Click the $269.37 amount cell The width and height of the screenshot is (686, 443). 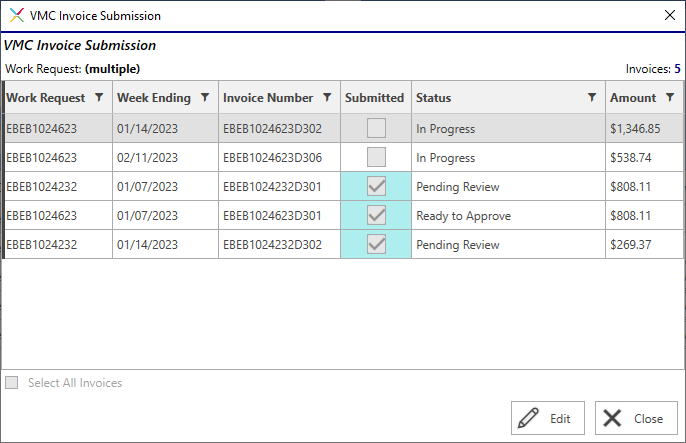(x=644, y=244)
